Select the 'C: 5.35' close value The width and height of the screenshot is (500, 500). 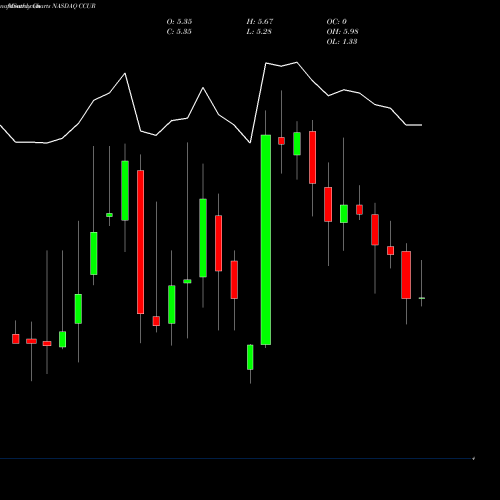(x=179, y=31)
